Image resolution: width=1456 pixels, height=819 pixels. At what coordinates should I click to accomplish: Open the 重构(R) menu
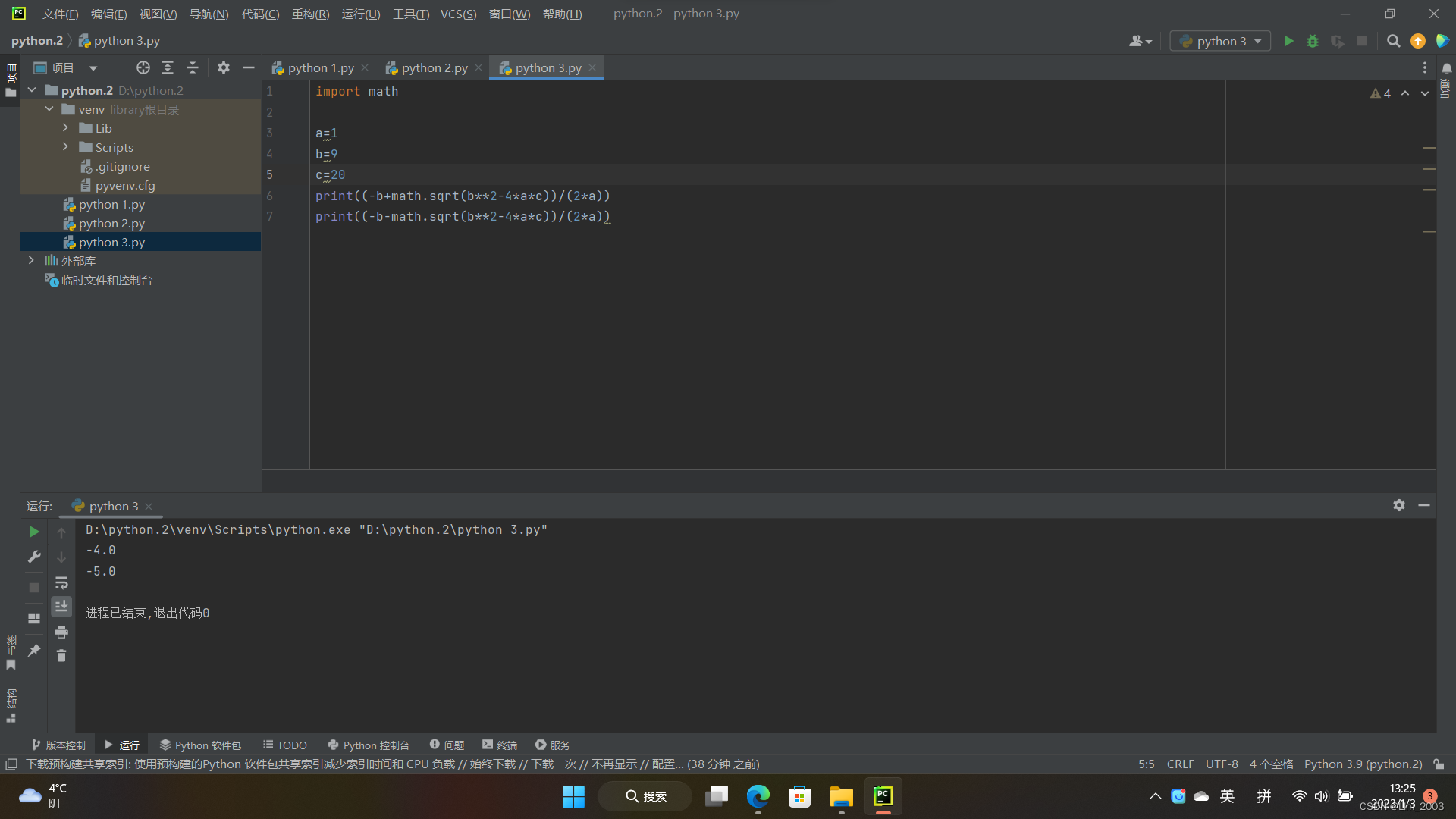310,14
